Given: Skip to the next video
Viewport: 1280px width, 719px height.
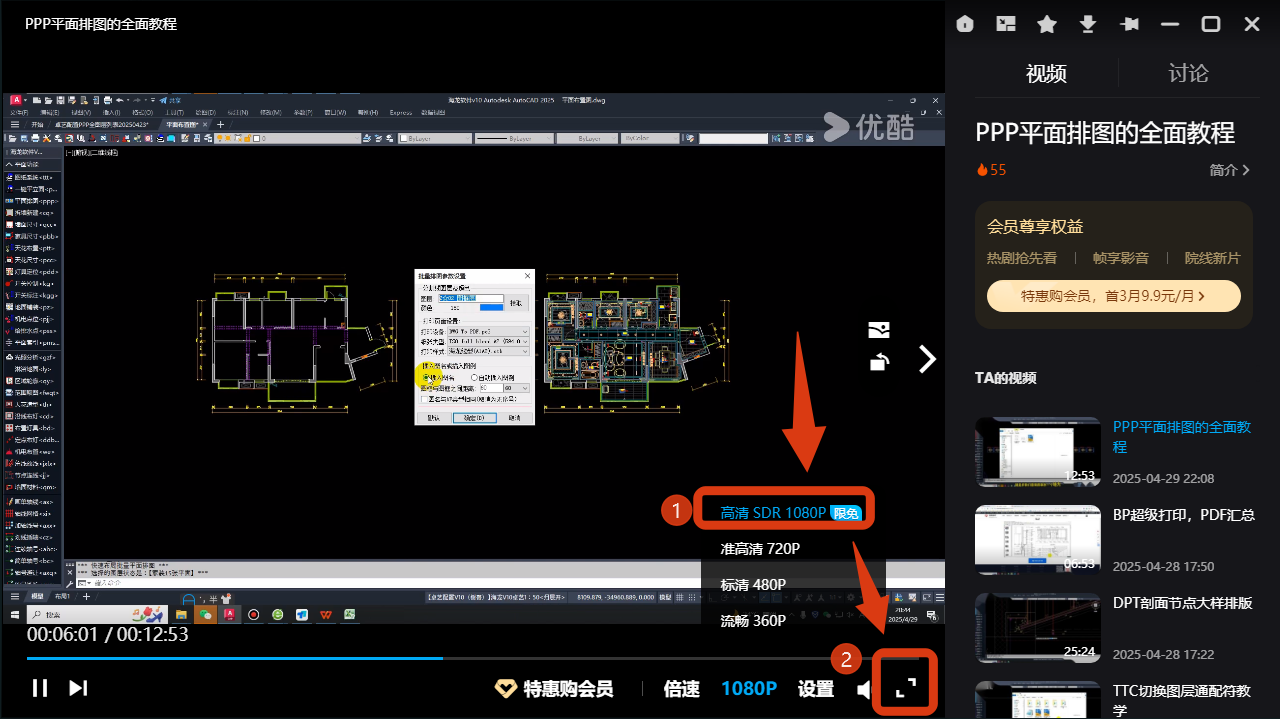Looking at the screenshot, I should pyautogui.click(x=78, y=688).
